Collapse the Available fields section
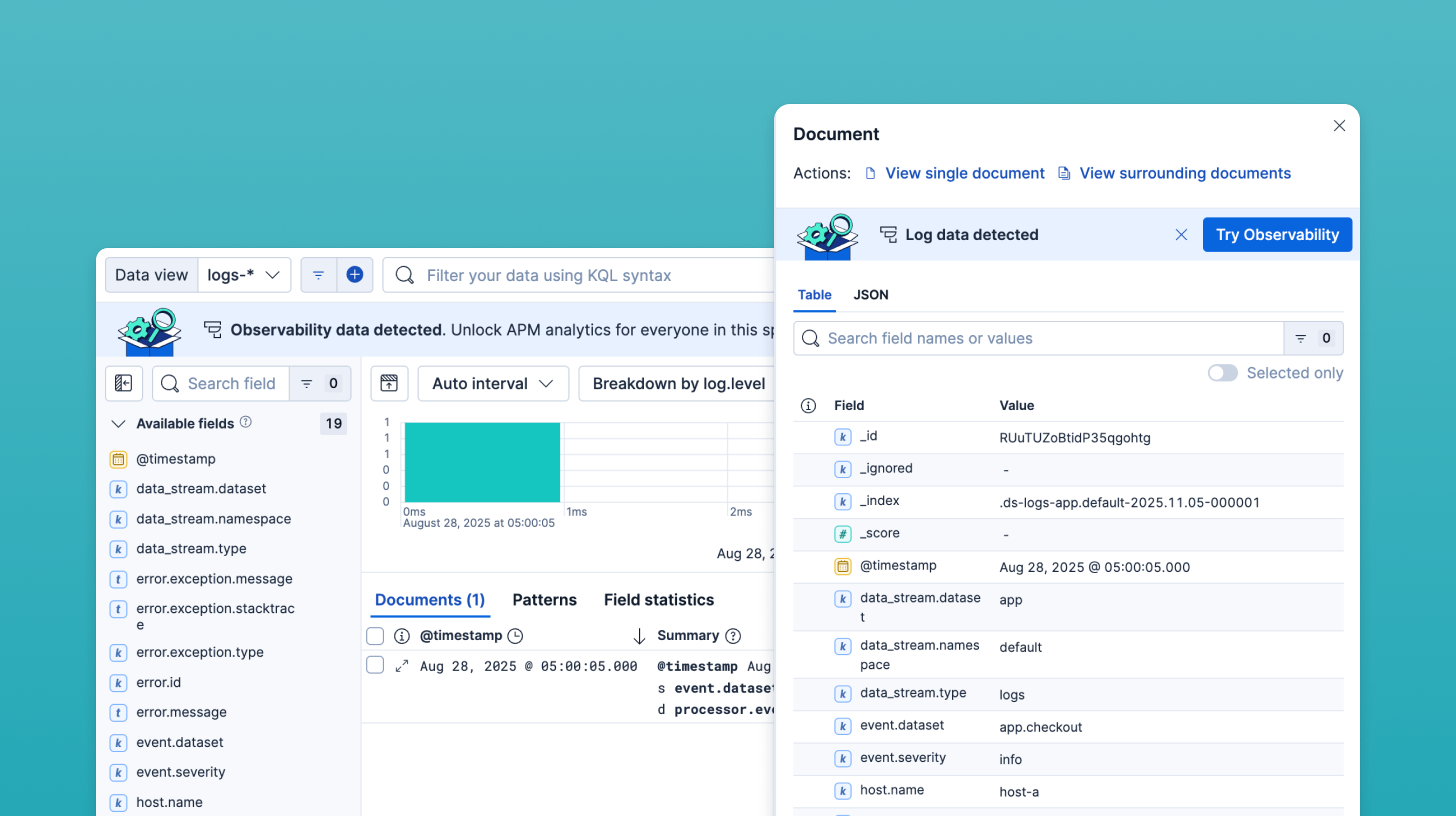The width and height of the screenshot is (1456, 816). click(x=119, y=423)
